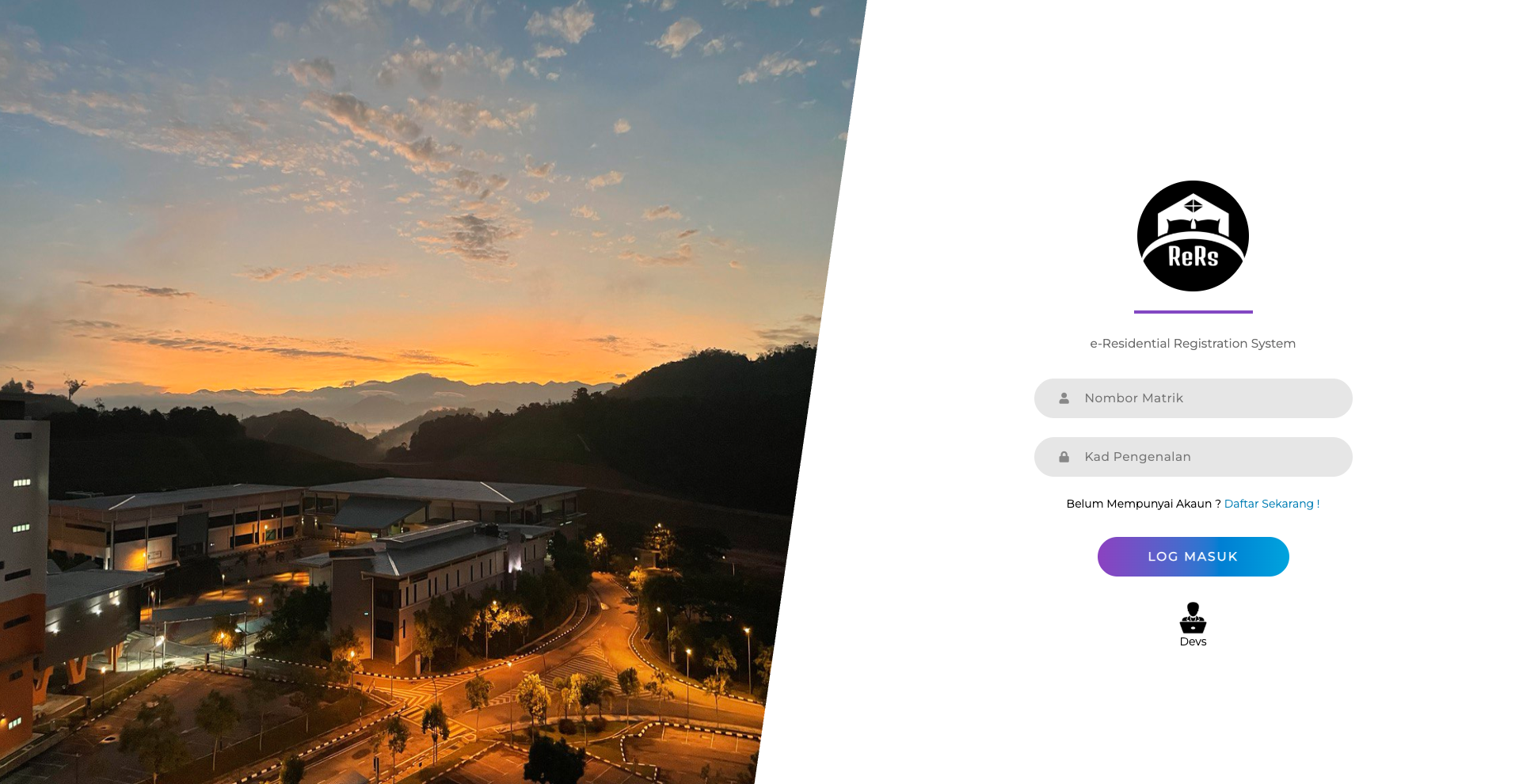Click the ReRs circular logo
This screenshot has height=784, width=1519.
(x=1193, y=236)
